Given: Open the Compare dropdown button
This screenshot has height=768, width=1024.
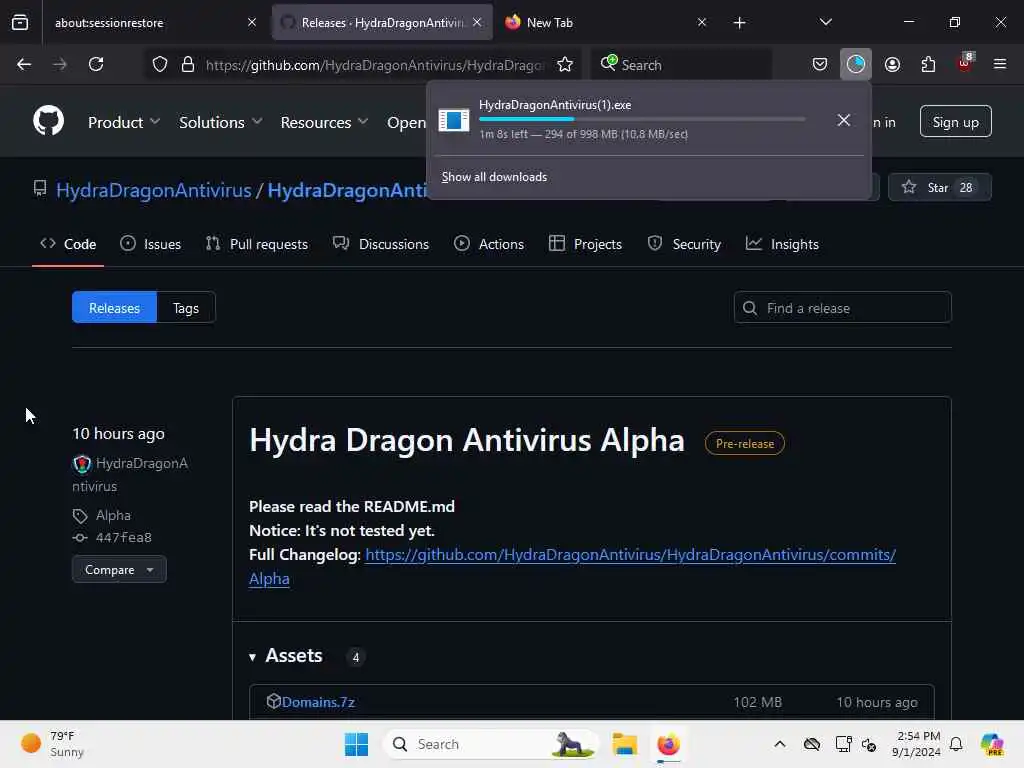Looking at the screenshot, I should click(x=119, y=569).
